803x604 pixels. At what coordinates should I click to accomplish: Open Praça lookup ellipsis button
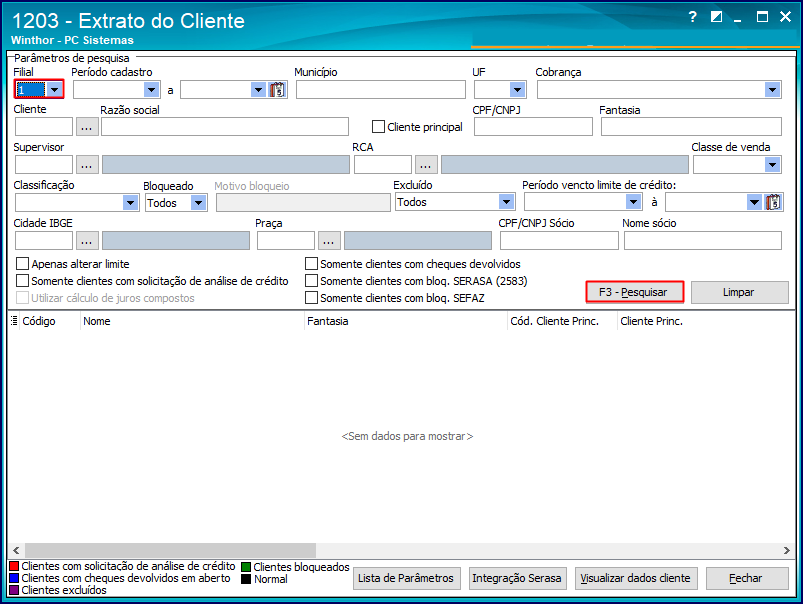click(x=329, y=241)
